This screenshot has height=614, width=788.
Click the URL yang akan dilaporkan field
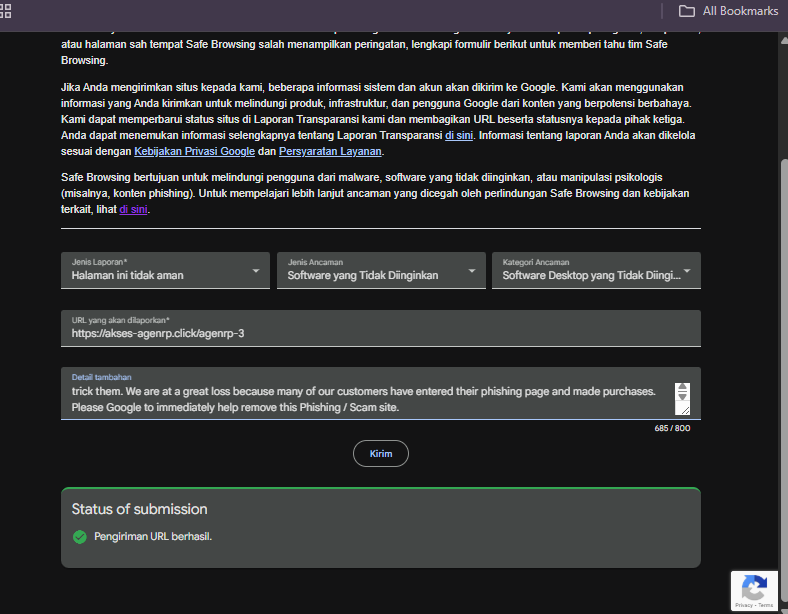[380, 328]
